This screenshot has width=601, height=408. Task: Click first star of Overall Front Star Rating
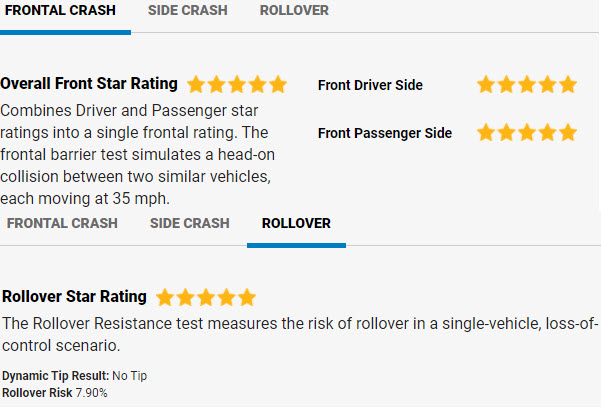point(197,85)
